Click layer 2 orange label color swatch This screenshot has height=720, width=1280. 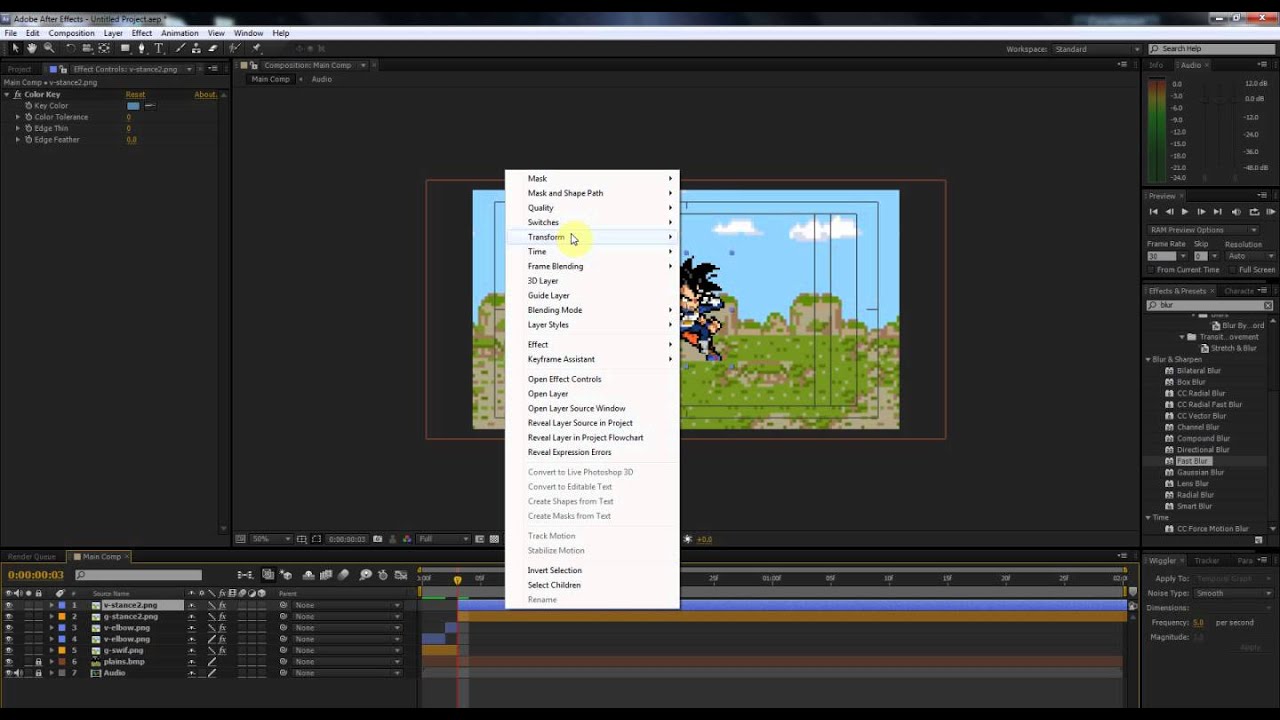62,616
